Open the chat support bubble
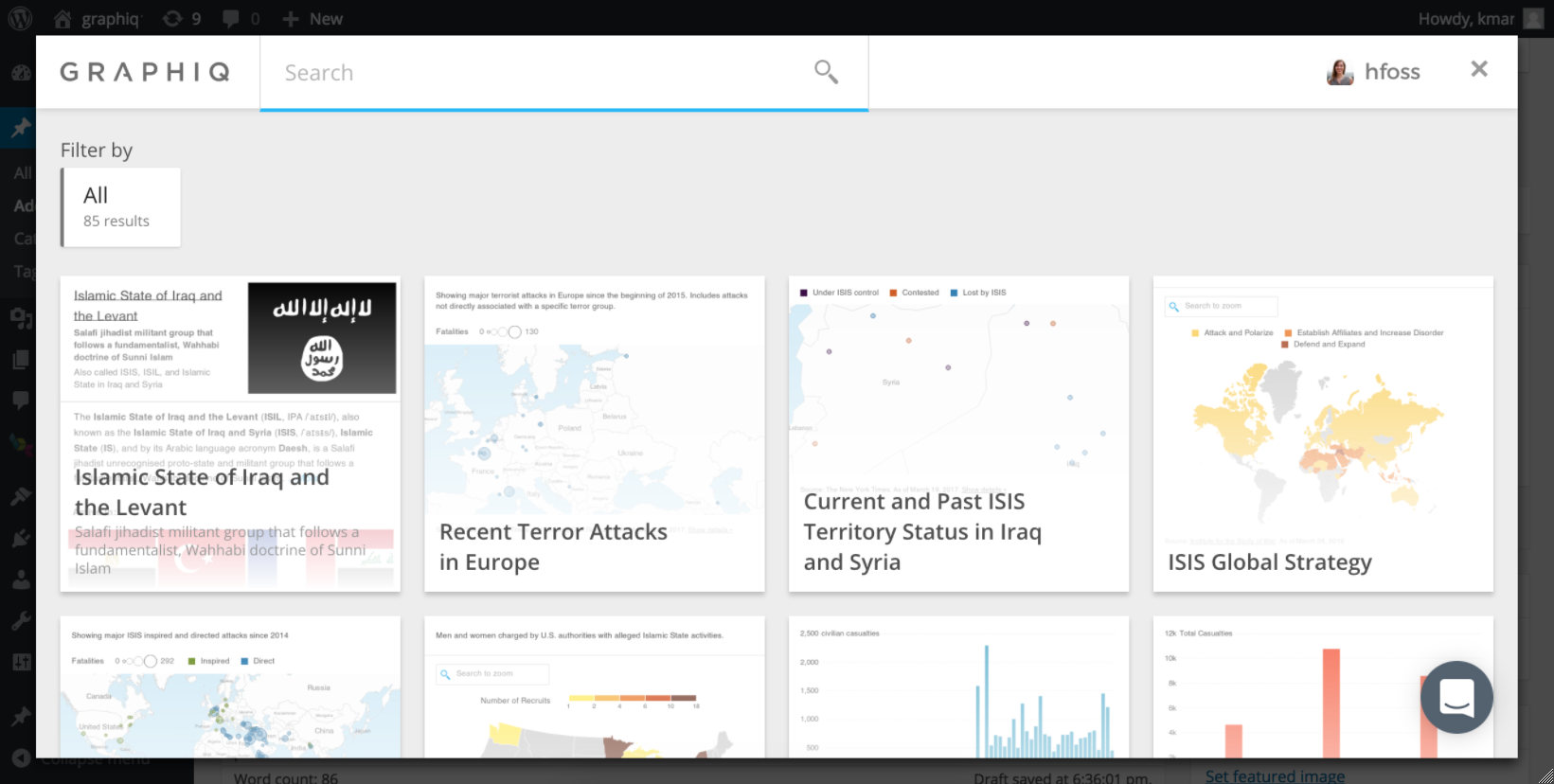 (x=1456, y=697)
